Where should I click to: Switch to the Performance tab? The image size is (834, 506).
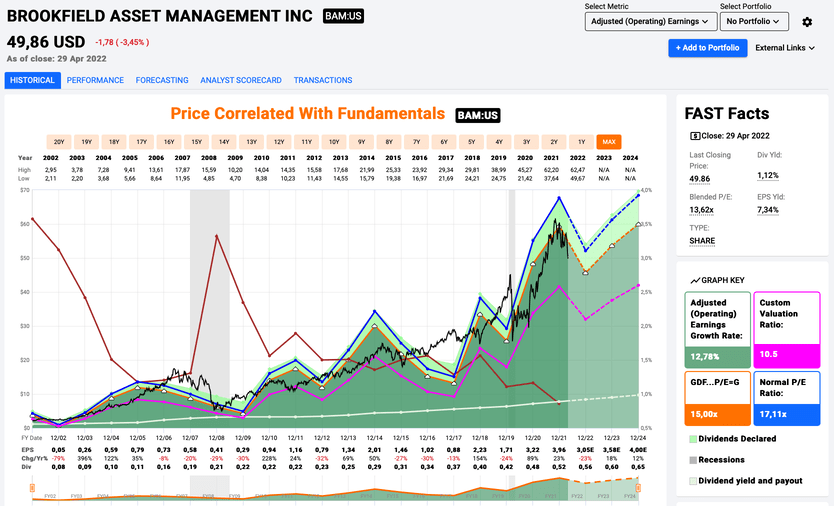96,80
